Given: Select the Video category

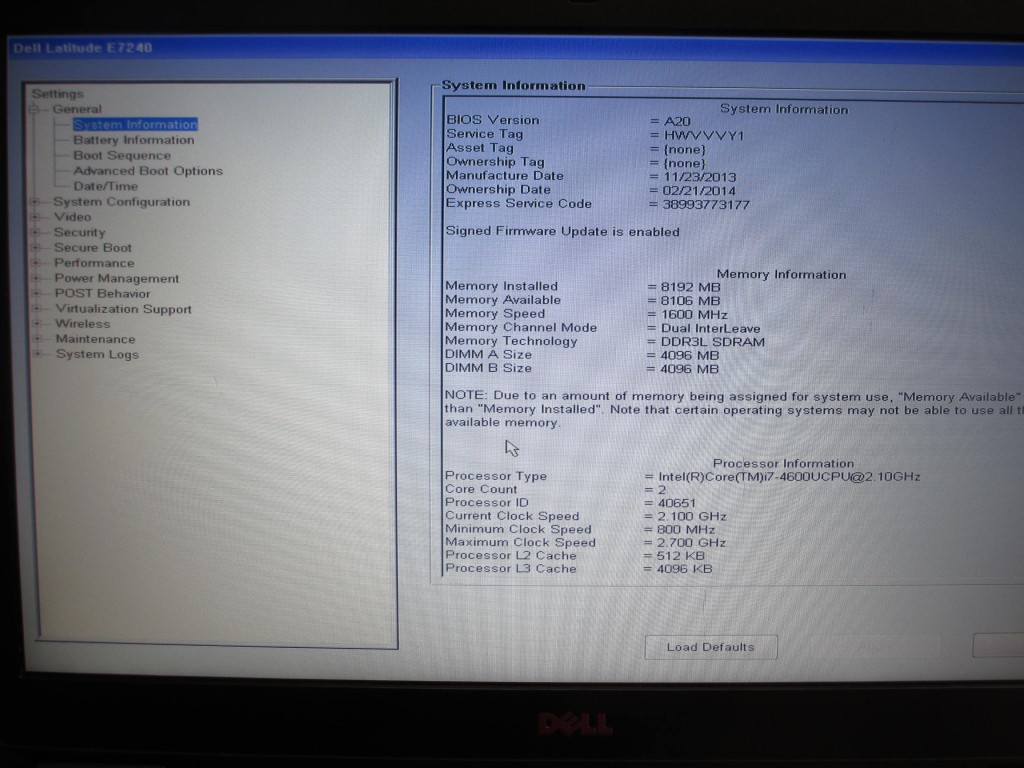Looking at the screenshot, I should [x=72, y=217].
